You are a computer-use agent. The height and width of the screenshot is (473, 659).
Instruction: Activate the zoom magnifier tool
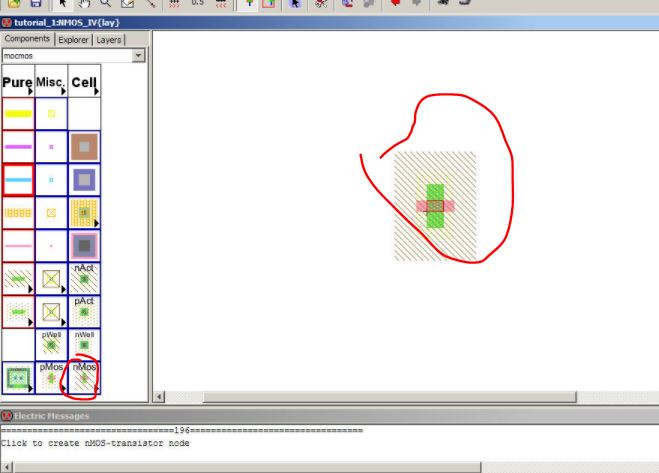(104, 4)
